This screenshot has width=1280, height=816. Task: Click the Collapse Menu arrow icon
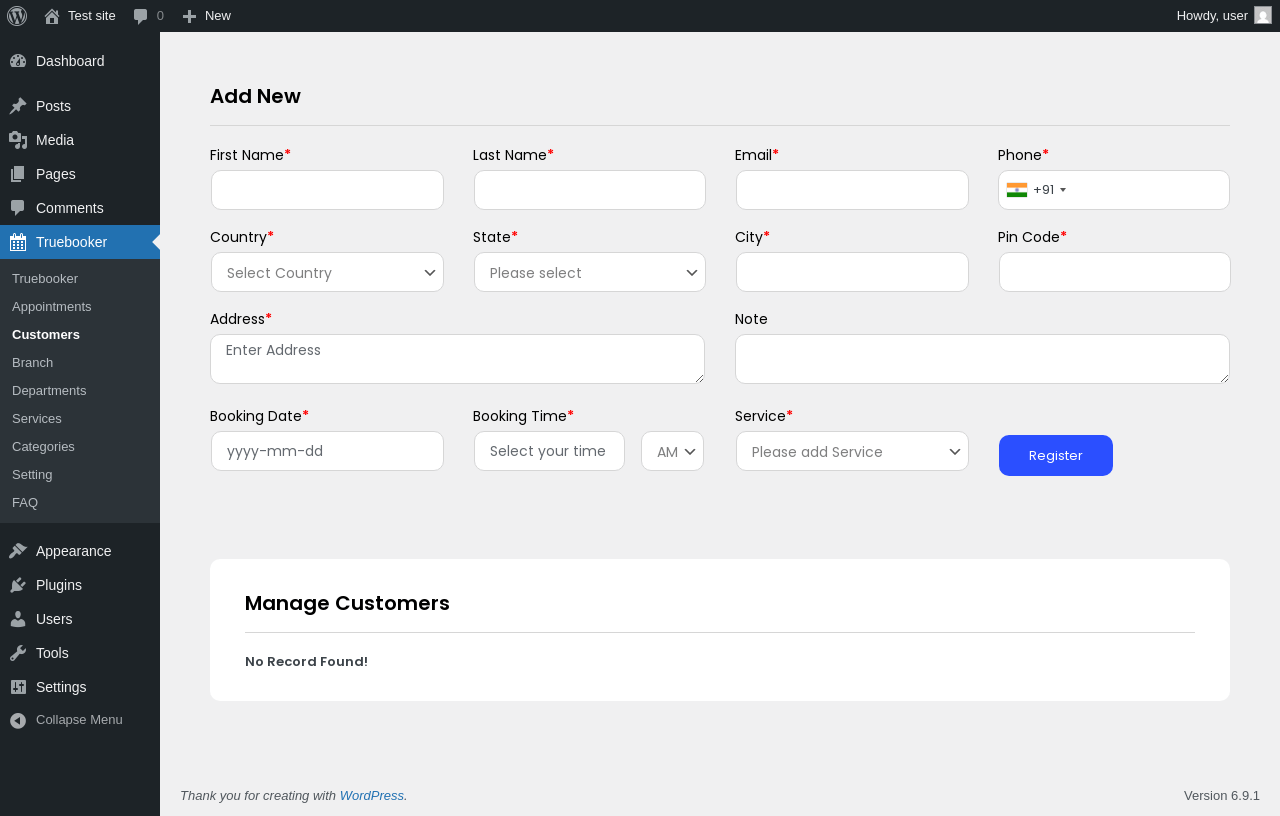point(18,720)
